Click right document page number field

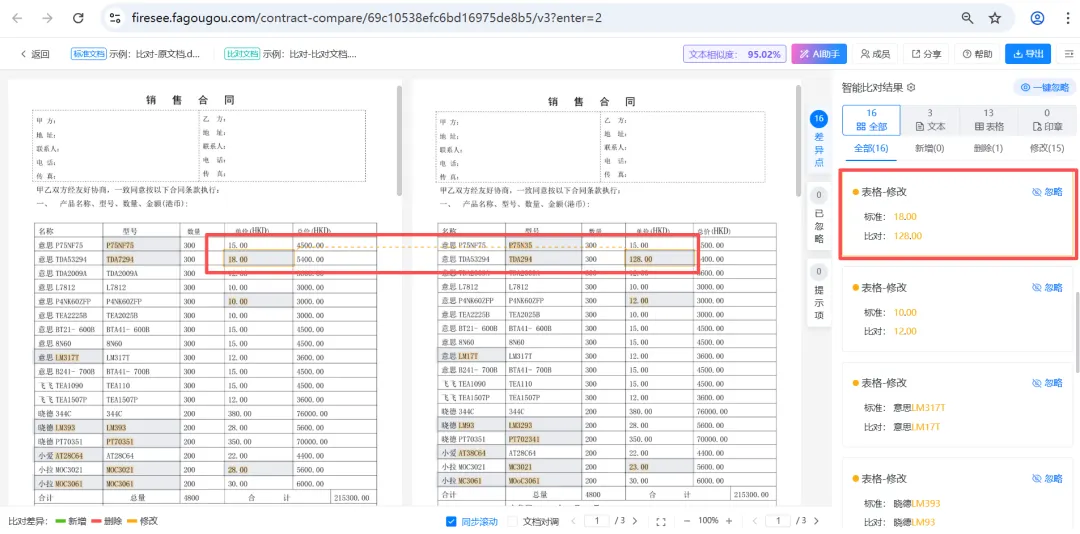(x=778, y=521)
